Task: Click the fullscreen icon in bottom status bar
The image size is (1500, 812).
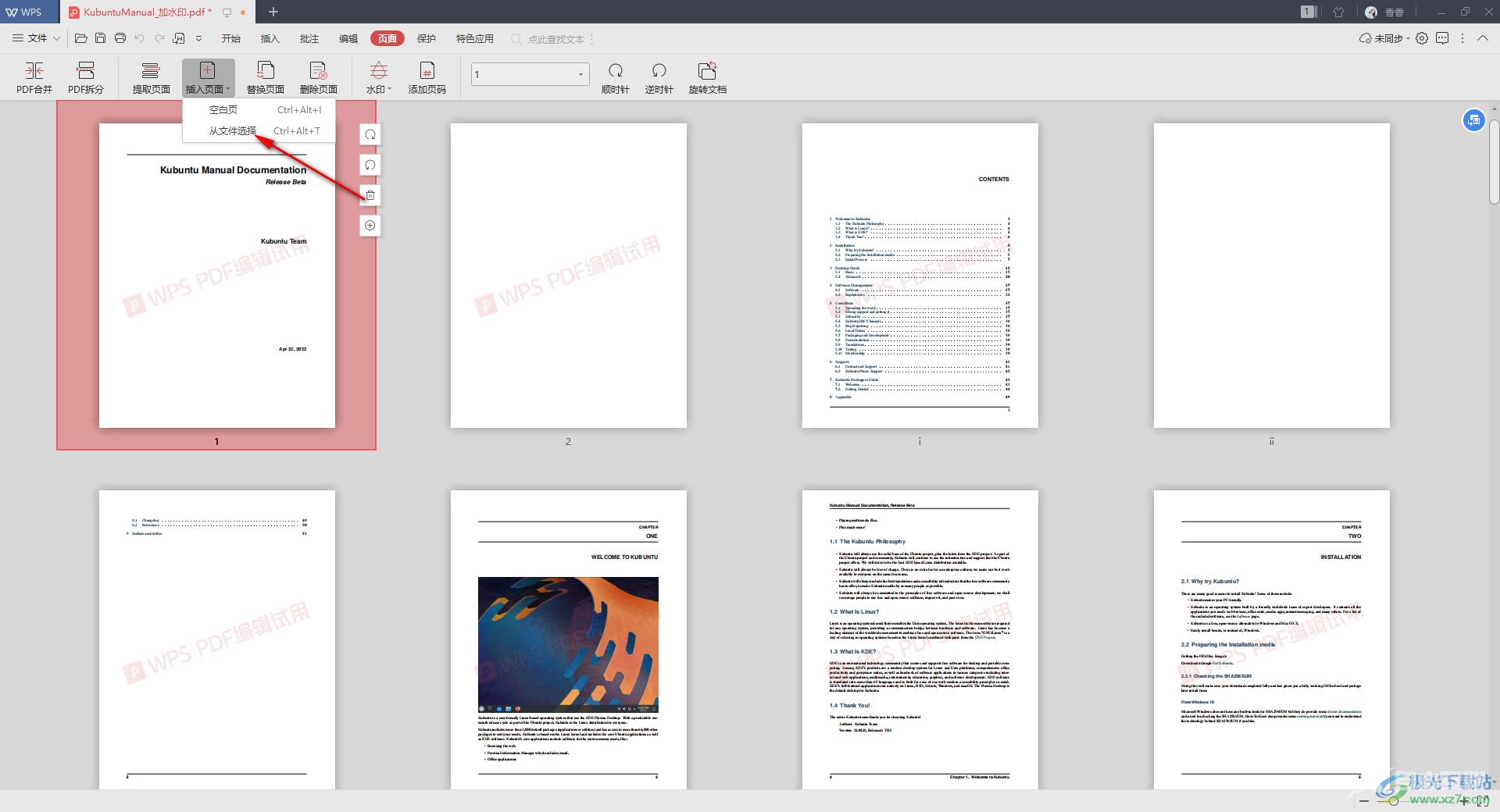Action: click(1482, 801)
